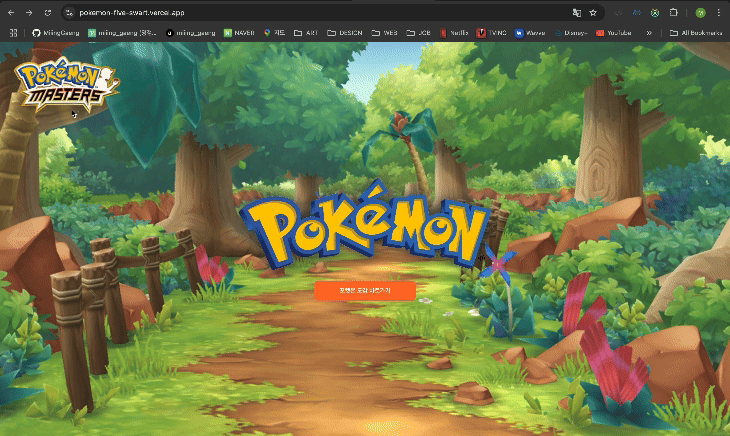Open the green miing_gaang bookmark
This screenshot has width=730, height=436.
click(122, 33)
